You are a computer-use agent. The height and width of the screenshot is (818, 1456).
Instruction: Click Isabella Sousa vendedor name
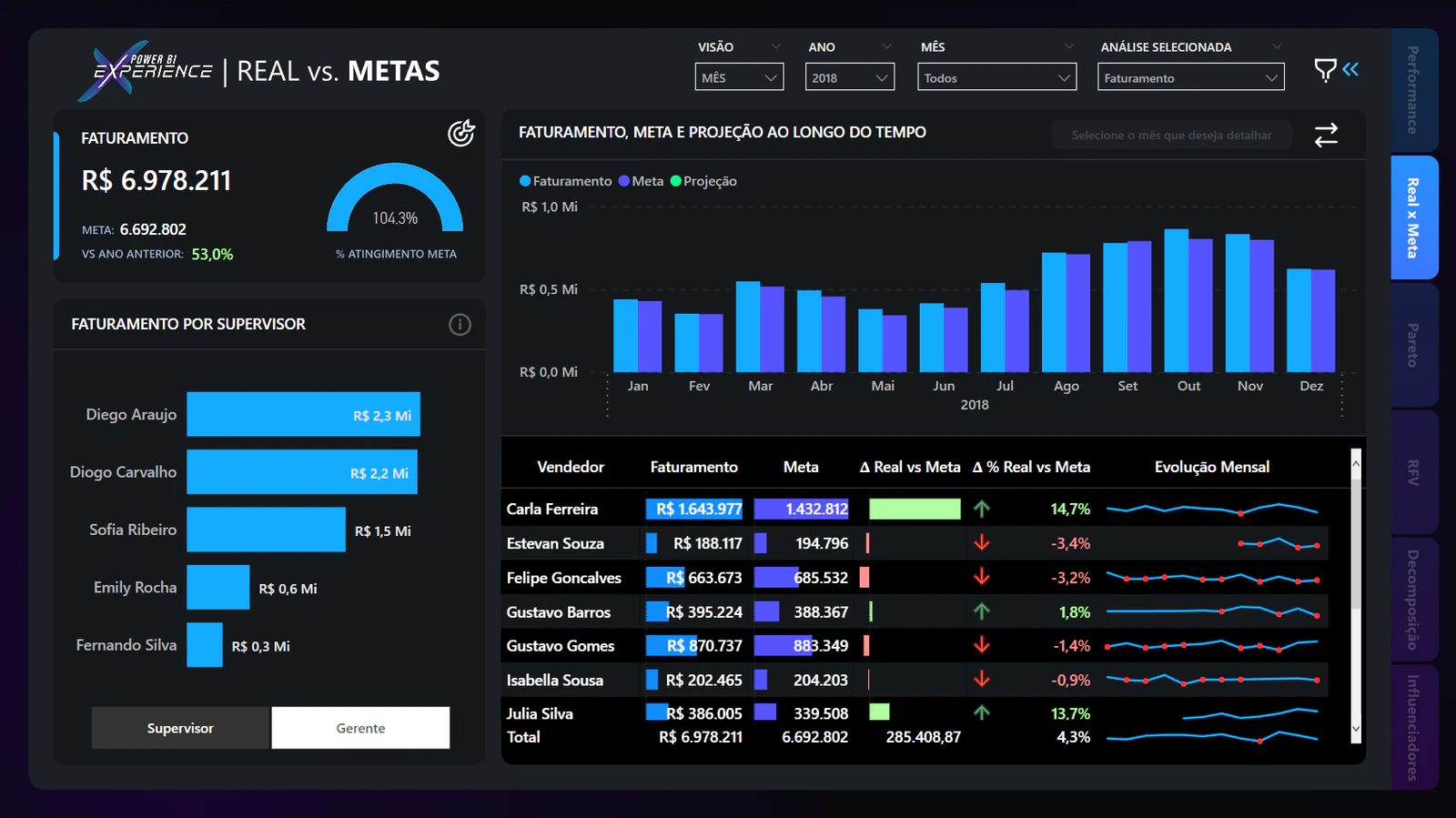pos(555,680)
